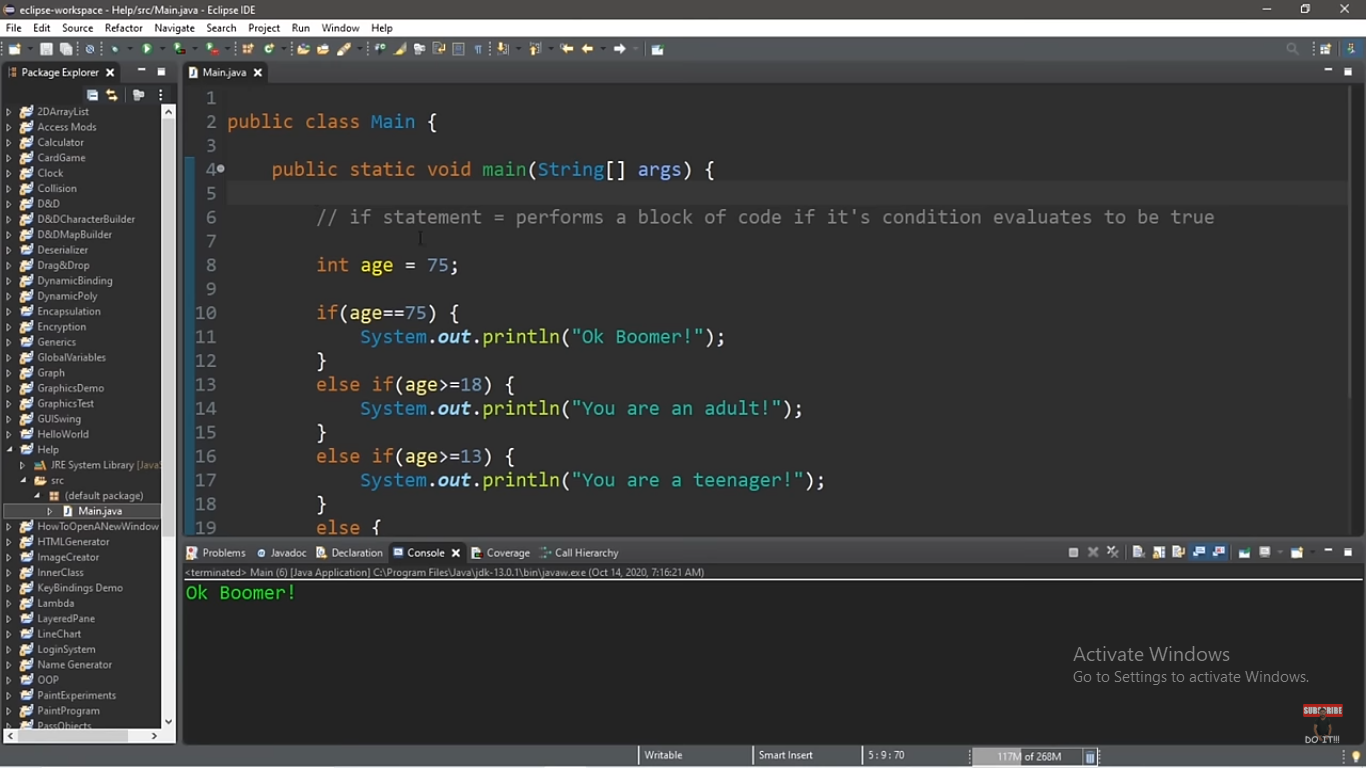
Task: Click the Smart Insert status bar field
Action: click(x=786, y=755)
